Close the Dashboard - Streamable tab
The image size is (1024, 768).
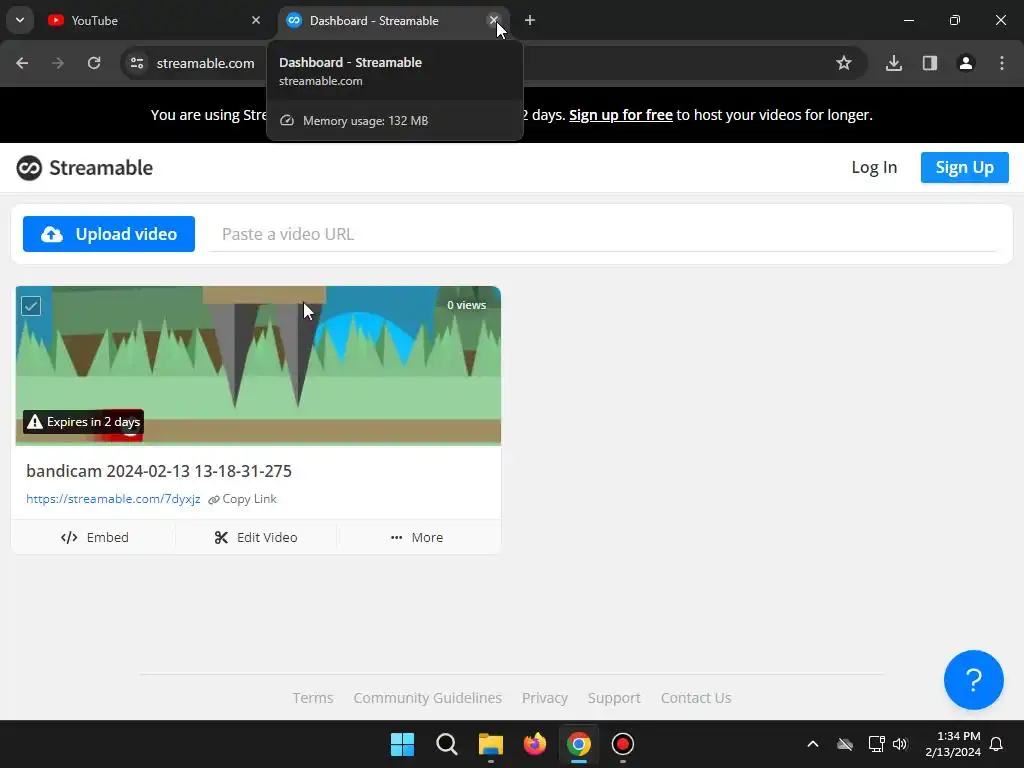(x=494, y=20)
